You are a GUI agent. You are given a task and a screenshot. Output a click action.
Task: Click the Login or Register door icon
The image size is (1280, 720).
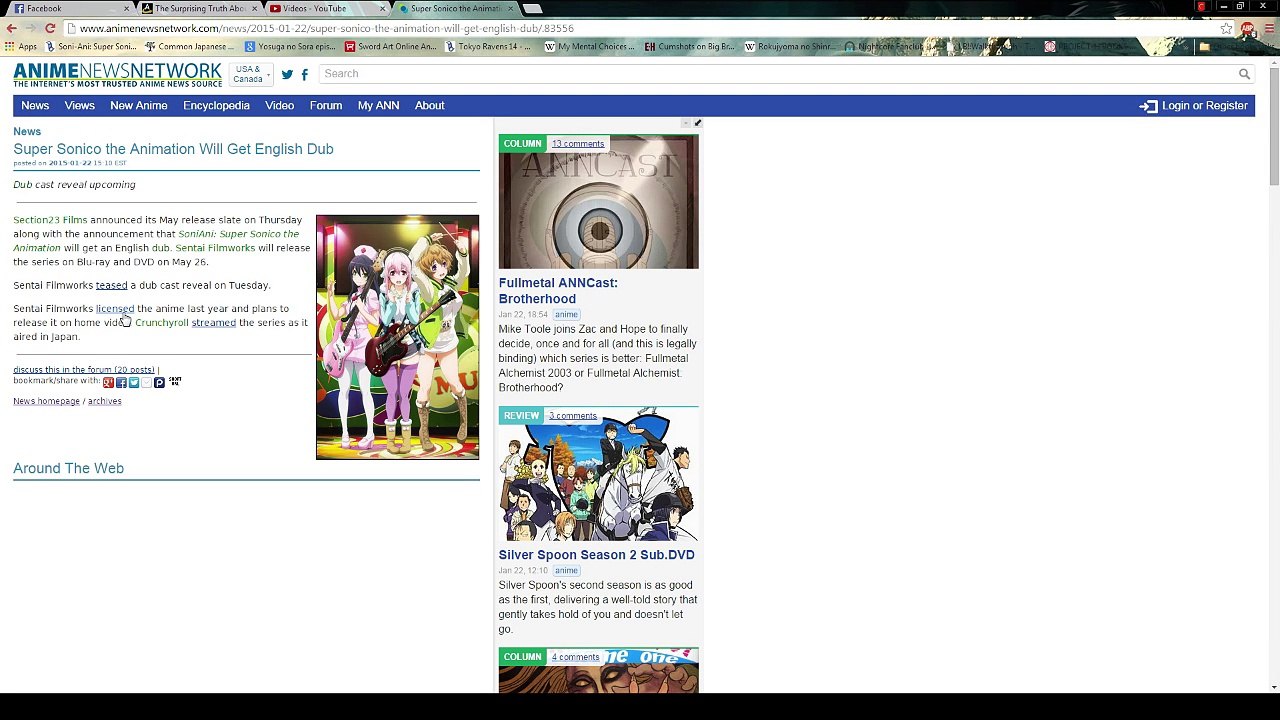[1148, 106]
